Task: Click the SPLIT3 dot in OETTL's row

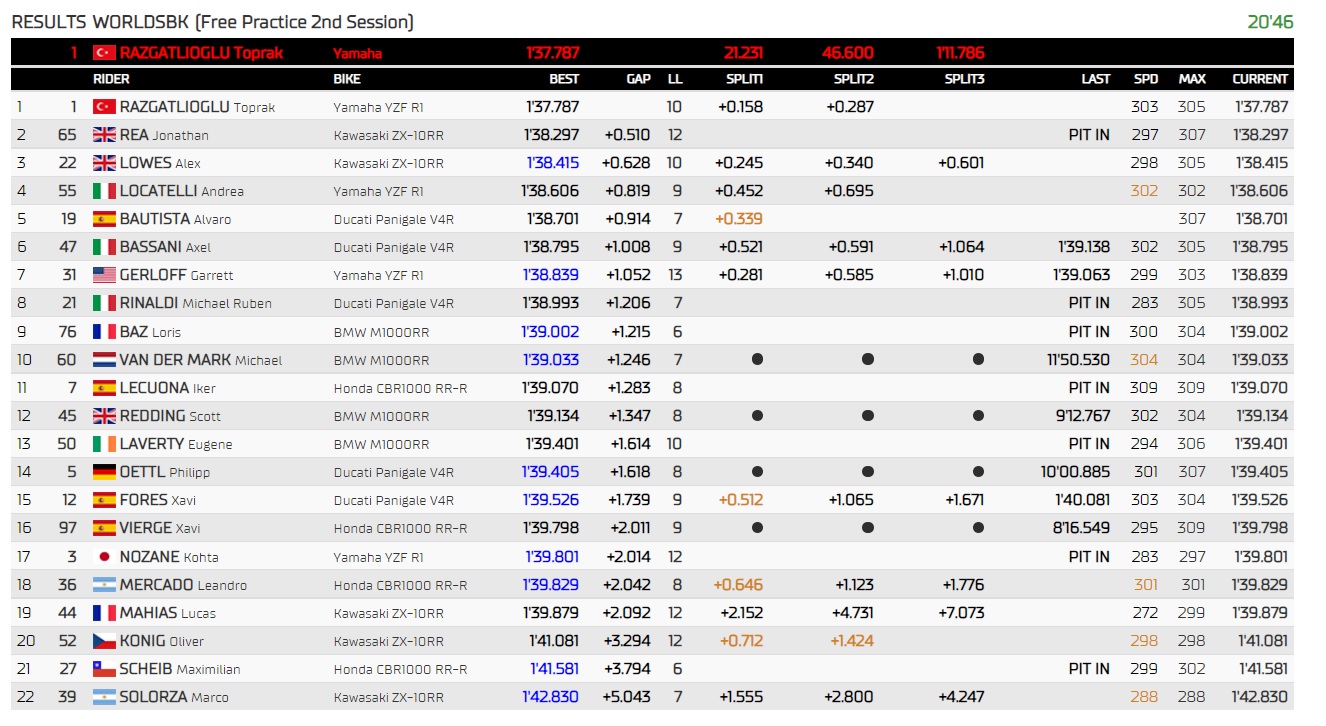Action: [x=978, y=471]
